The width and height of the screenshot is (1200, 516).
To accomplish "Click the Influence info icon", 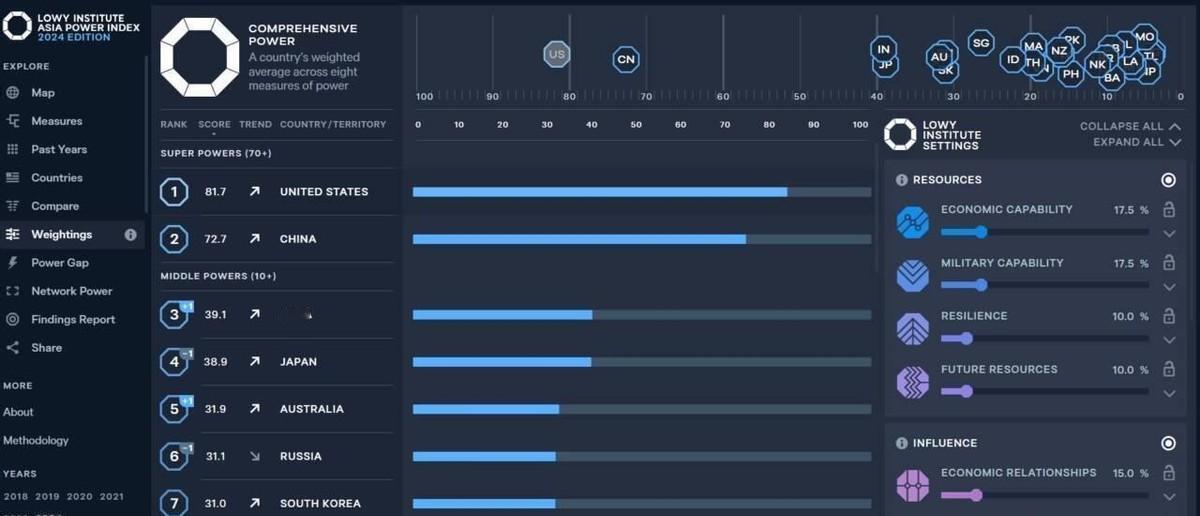I will coord(901,443).
